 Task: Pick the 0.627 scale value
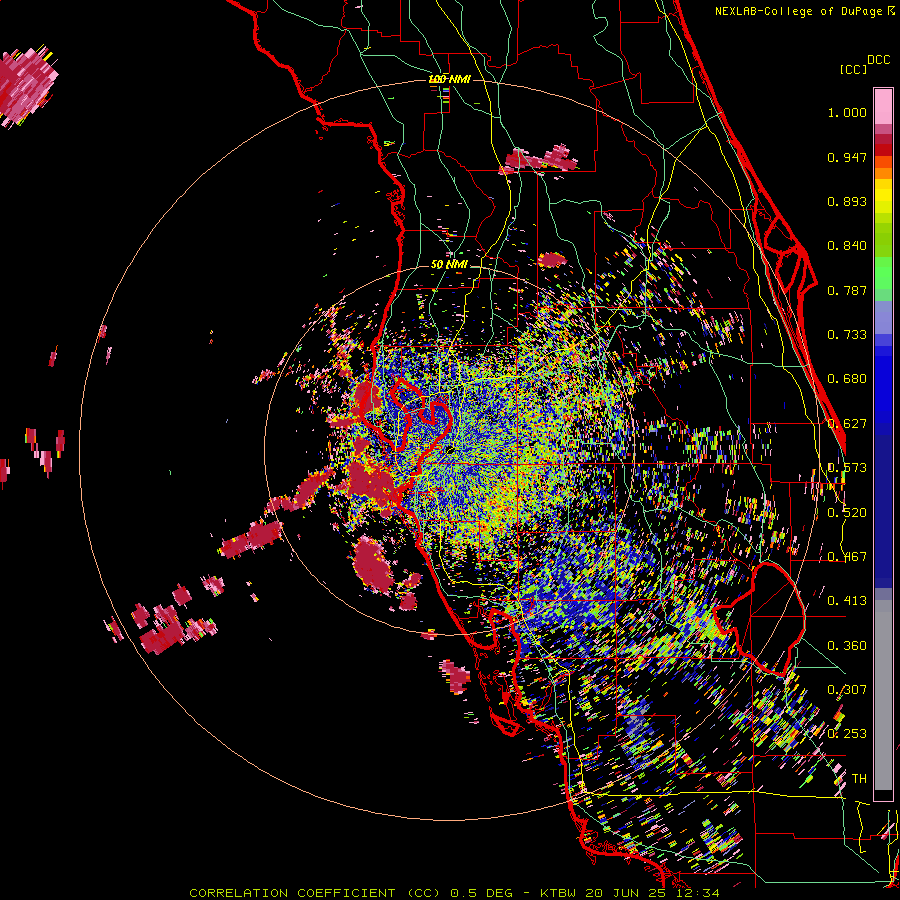pyautogui.click(x=847, y=424)
